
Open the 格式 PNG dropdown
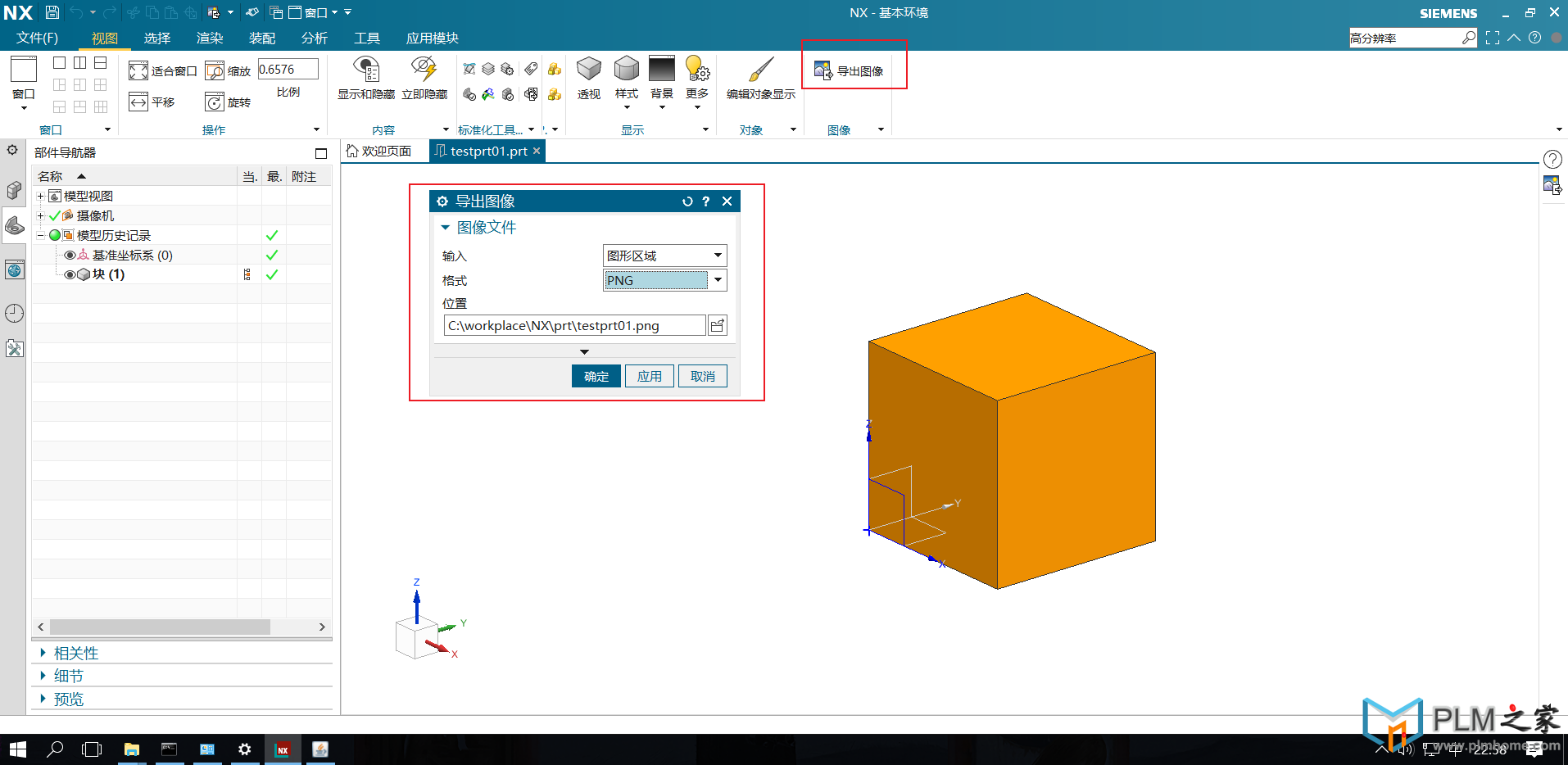click(664, 280)
